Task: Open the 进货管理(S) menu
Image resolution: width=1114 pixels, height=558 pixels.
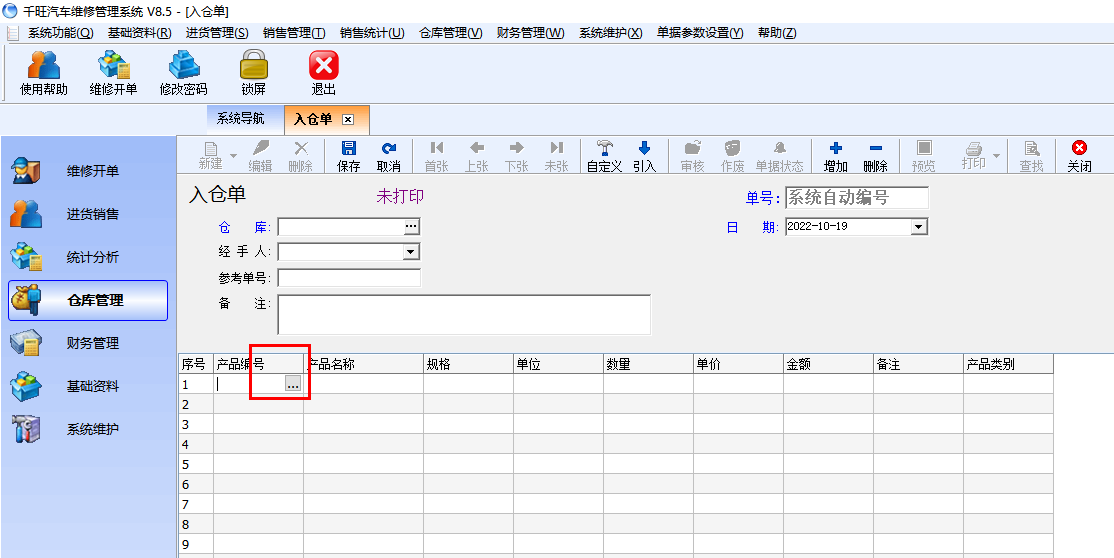Action: 217,33
